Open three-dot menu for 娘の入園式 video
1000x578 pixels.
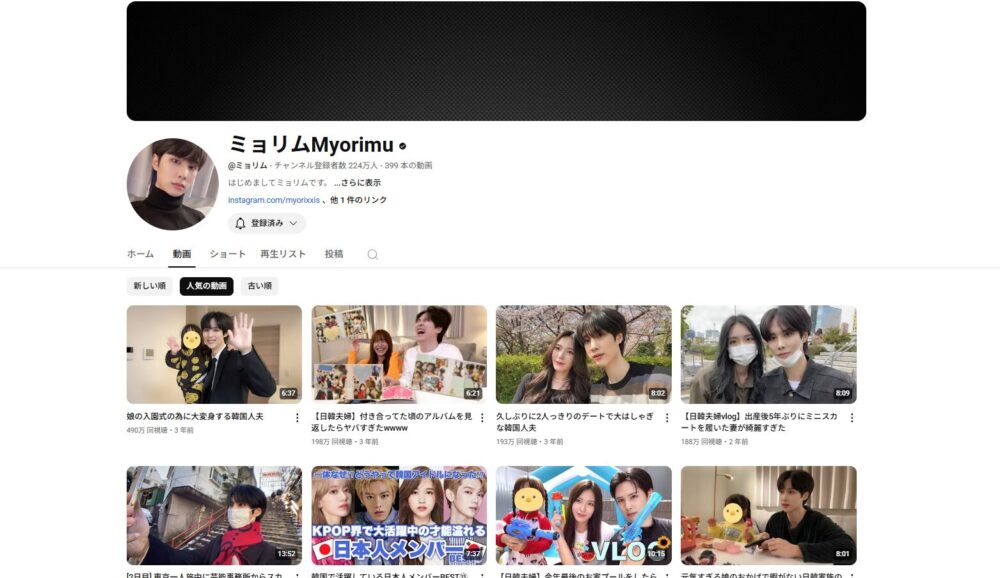click(296, 418)
